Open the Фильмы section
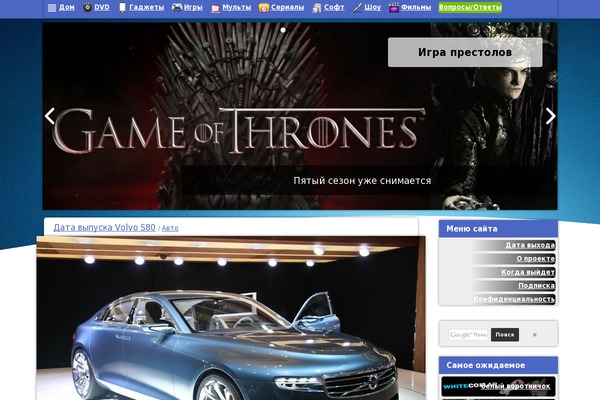Image resolution: width=600 pixels, height=400 pixels. pos(416,7)
